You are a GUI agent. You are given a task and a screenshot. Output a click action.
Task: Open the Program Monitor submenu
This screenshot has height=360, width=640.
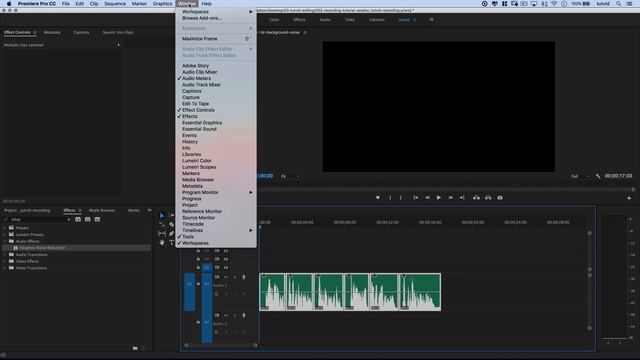tap(216, 192)
